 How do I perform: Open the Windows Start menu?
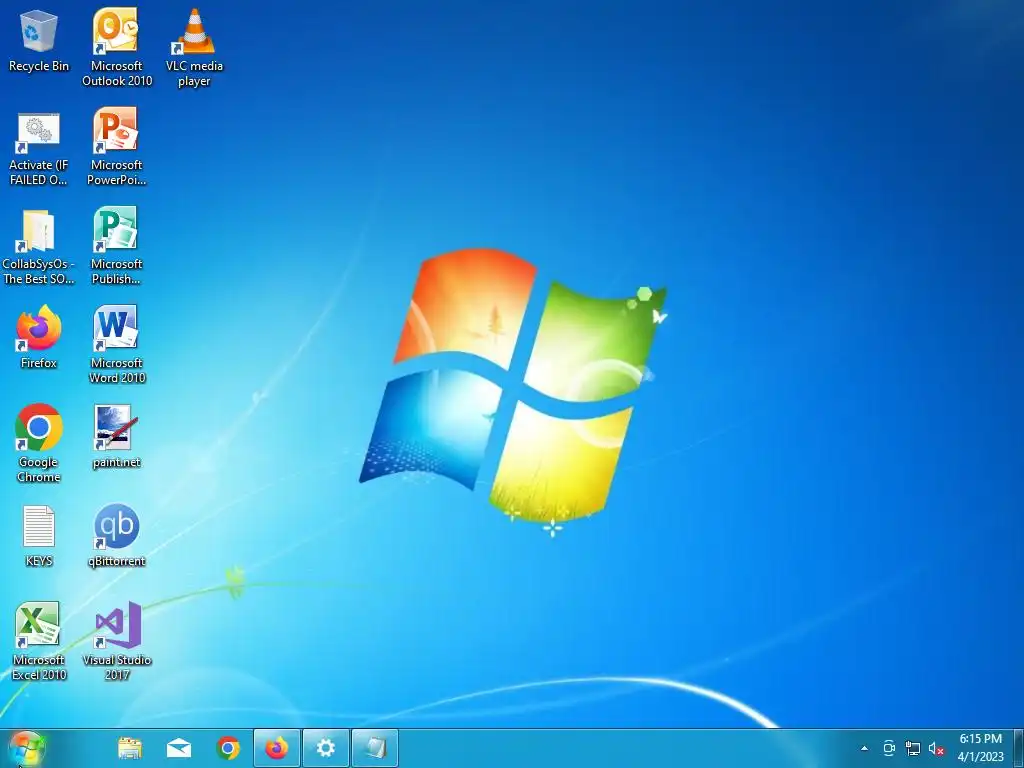27,748
